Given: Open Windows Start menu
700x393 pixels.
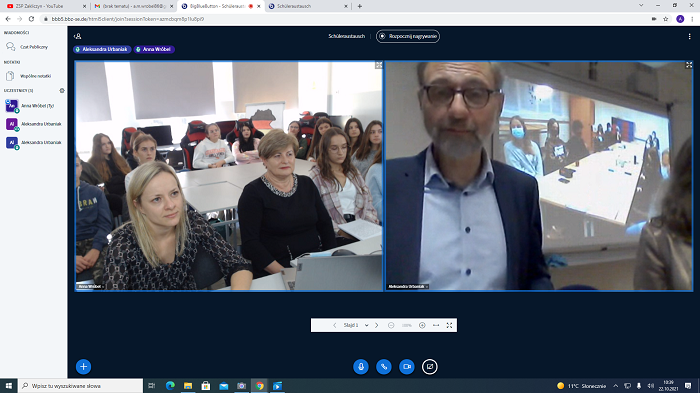Looking at the screenshot, I should [x=8, y=386].
